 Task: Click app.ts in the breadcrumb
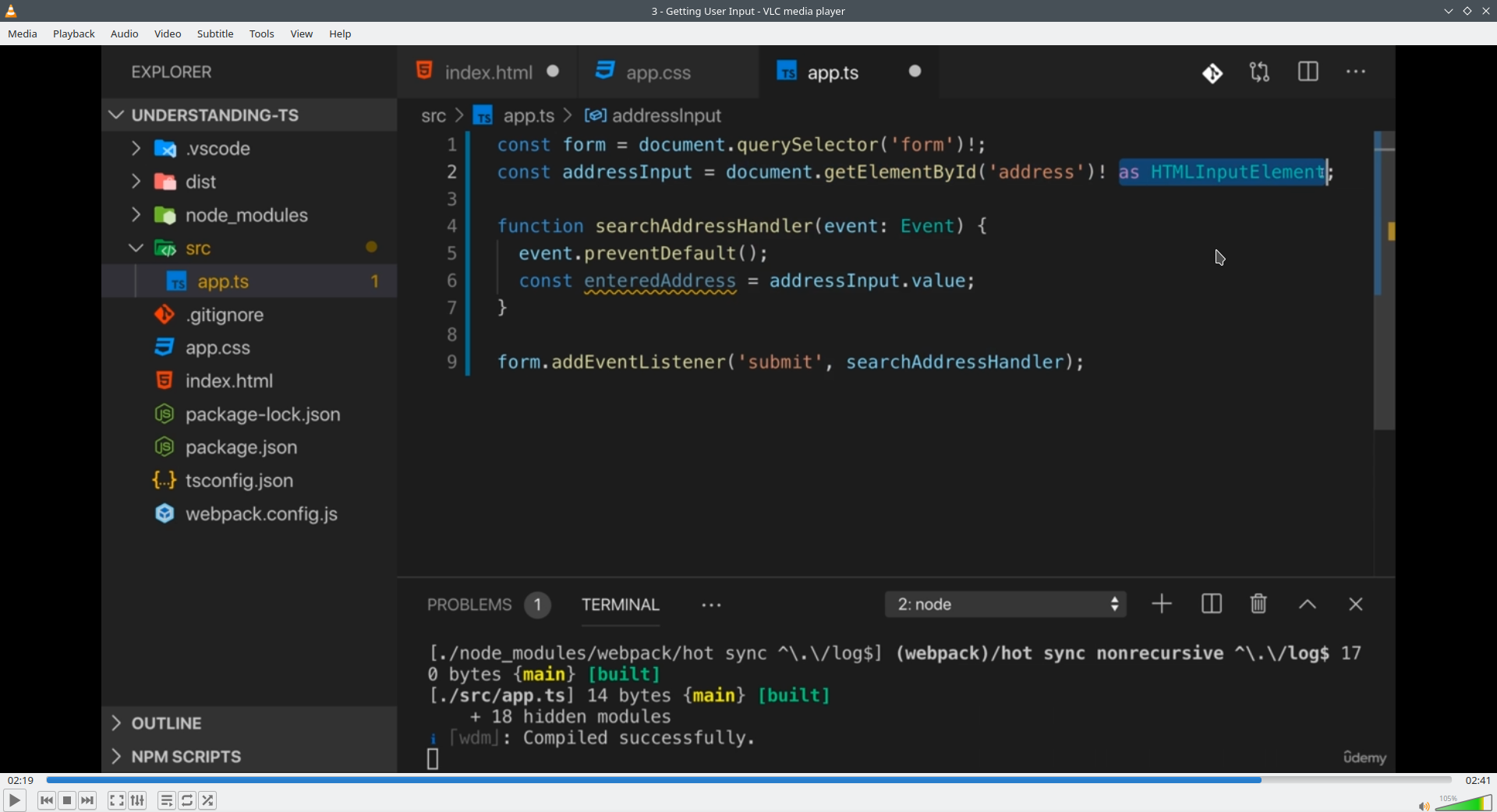tap(529, 116)
